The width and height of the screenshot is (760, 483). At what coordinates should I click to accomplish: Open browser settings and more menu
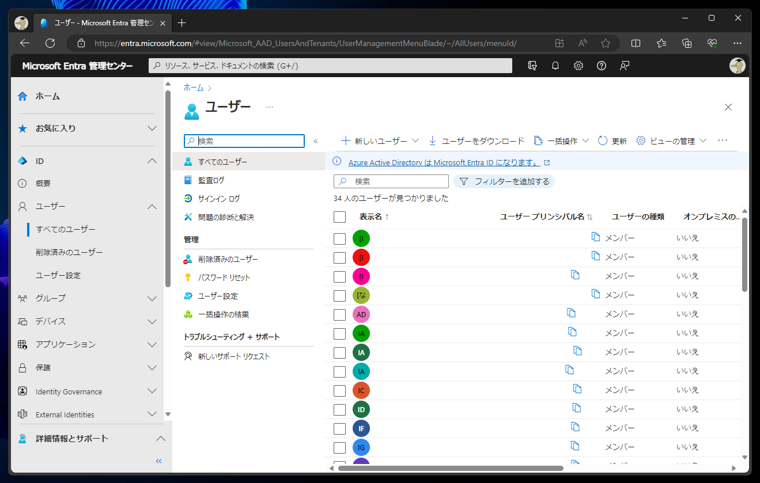pyautogui.click(x=737, y=44)
